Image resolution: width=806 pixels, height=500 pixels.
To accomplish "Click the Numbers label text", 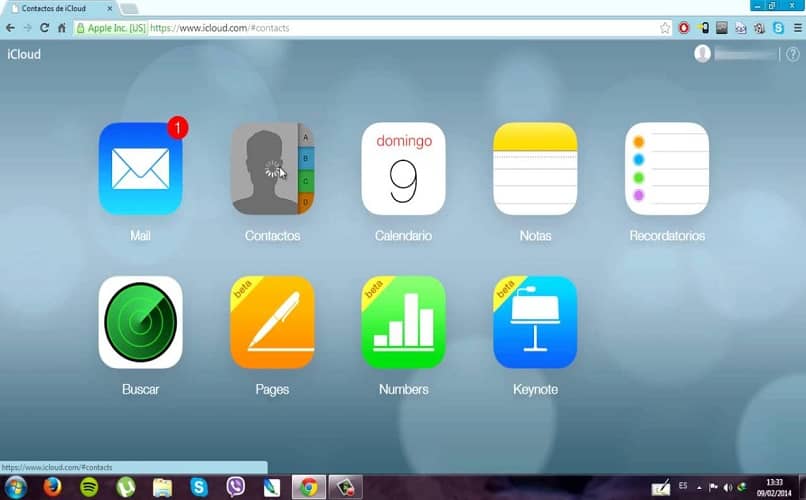I will point(404,389).
